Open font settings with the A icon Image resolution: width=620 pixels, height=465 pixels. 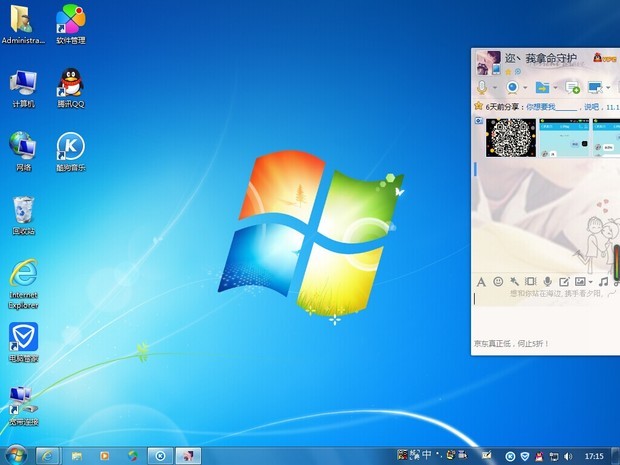click(481, 282)
